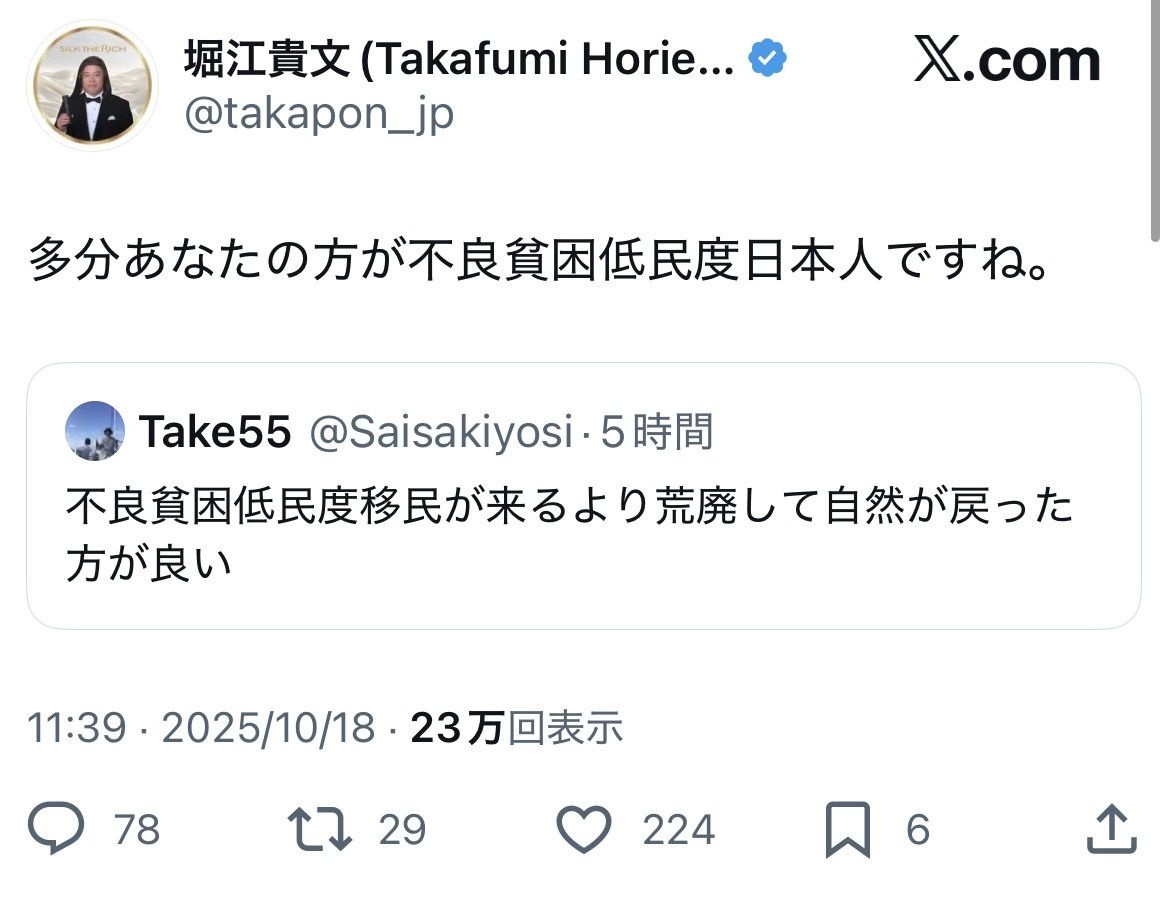The height and width of the screenshot is (900, 1169).
Task: Click the X.com logo
Action: (1006, 62)
